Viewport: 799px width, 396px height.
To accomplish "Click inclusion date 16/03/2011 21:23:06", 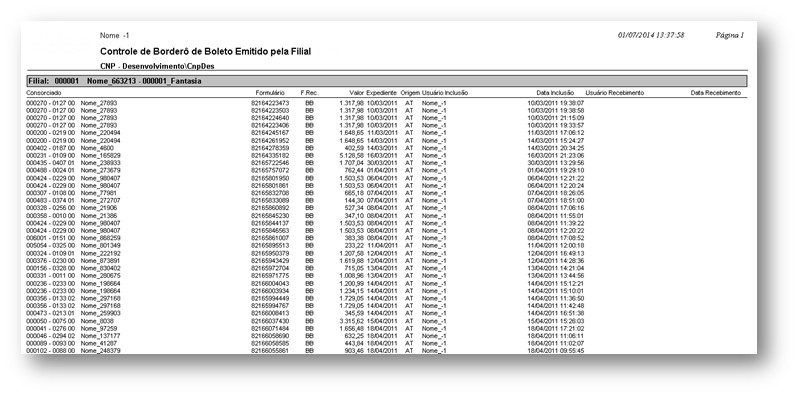I will pos(555,155).
